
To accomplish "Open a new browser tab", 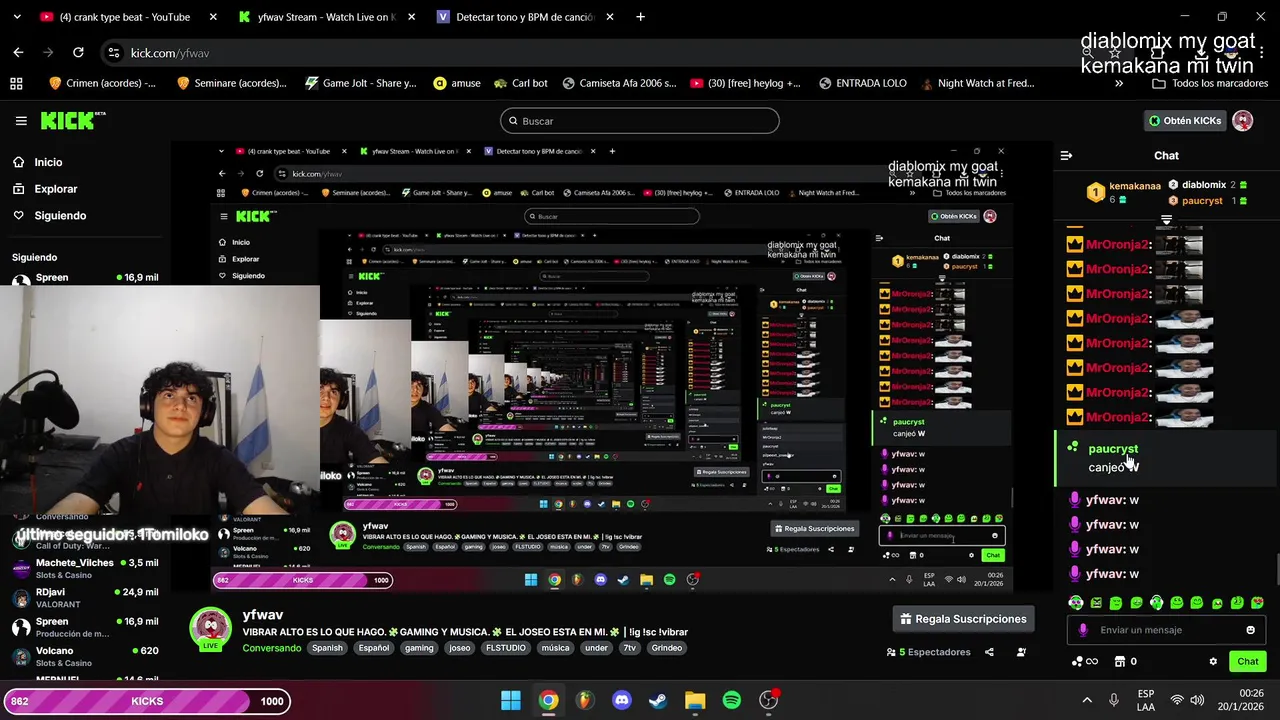I will tap(640, 17).
